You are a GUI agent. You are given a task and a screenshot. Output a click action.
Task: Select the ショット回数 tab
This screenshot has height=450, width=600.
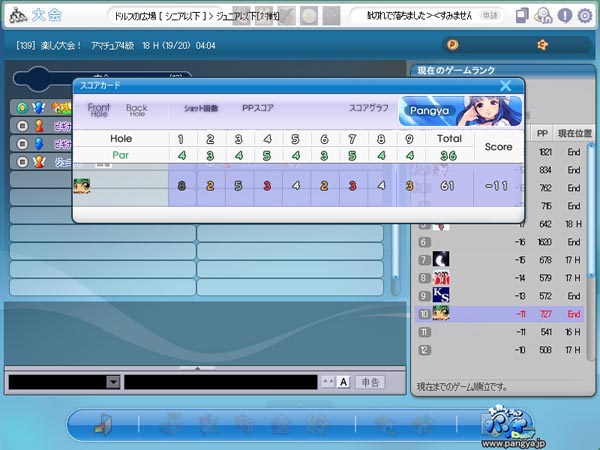pyautogui.click(x=201, y=108)
